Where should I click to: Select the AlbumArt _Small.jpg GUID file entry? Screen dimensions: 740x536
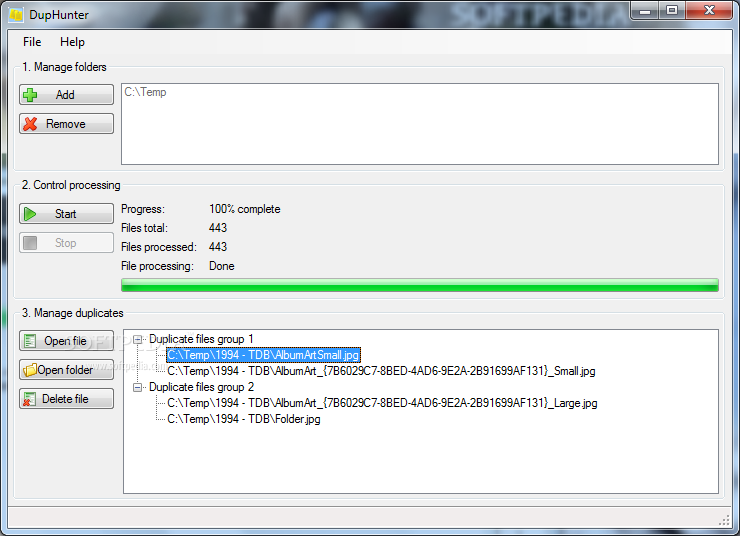pyautogui.click(x=381, y=371)
